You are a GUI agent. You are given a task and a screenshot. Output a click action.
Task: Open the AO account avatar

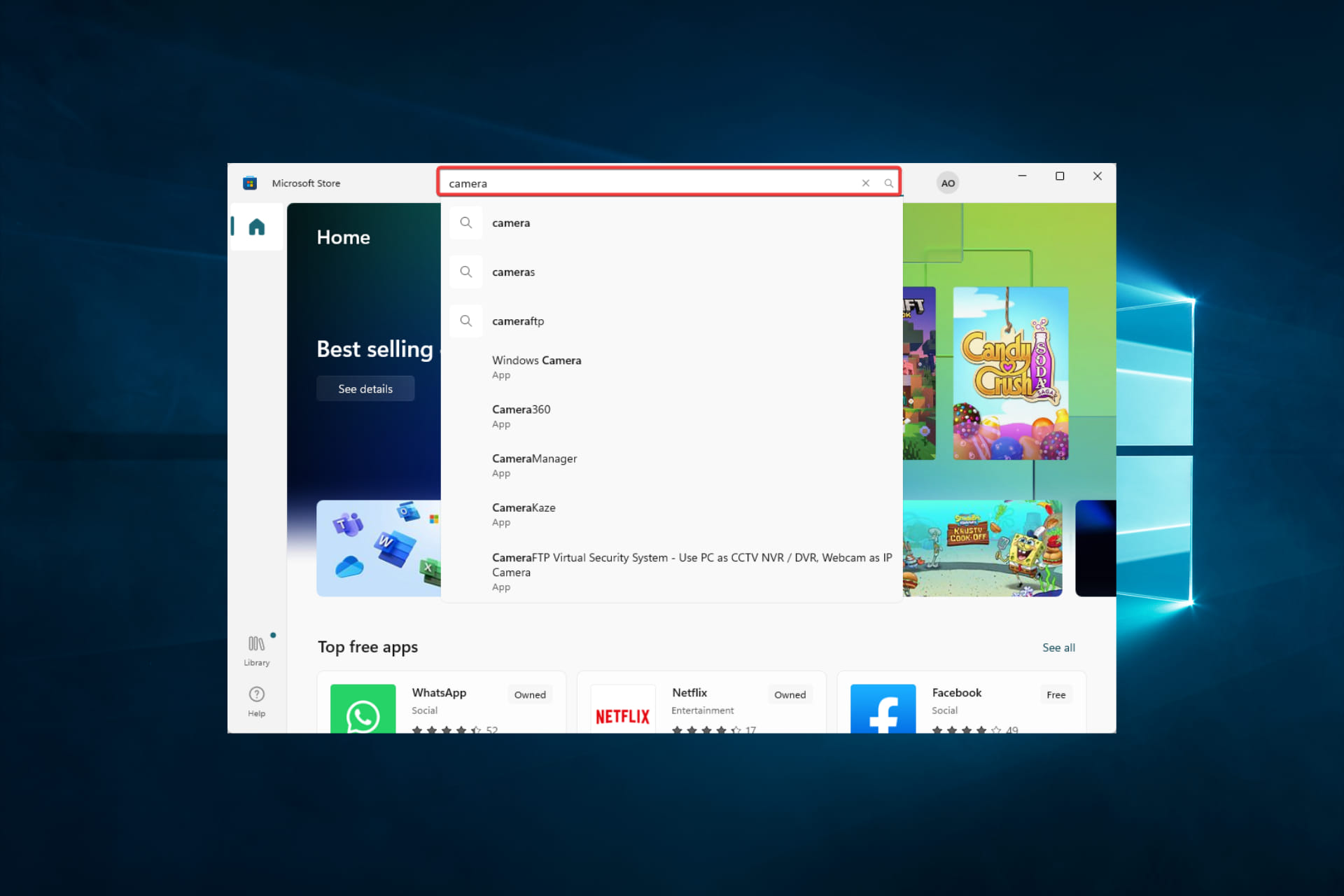pos(948,183)
